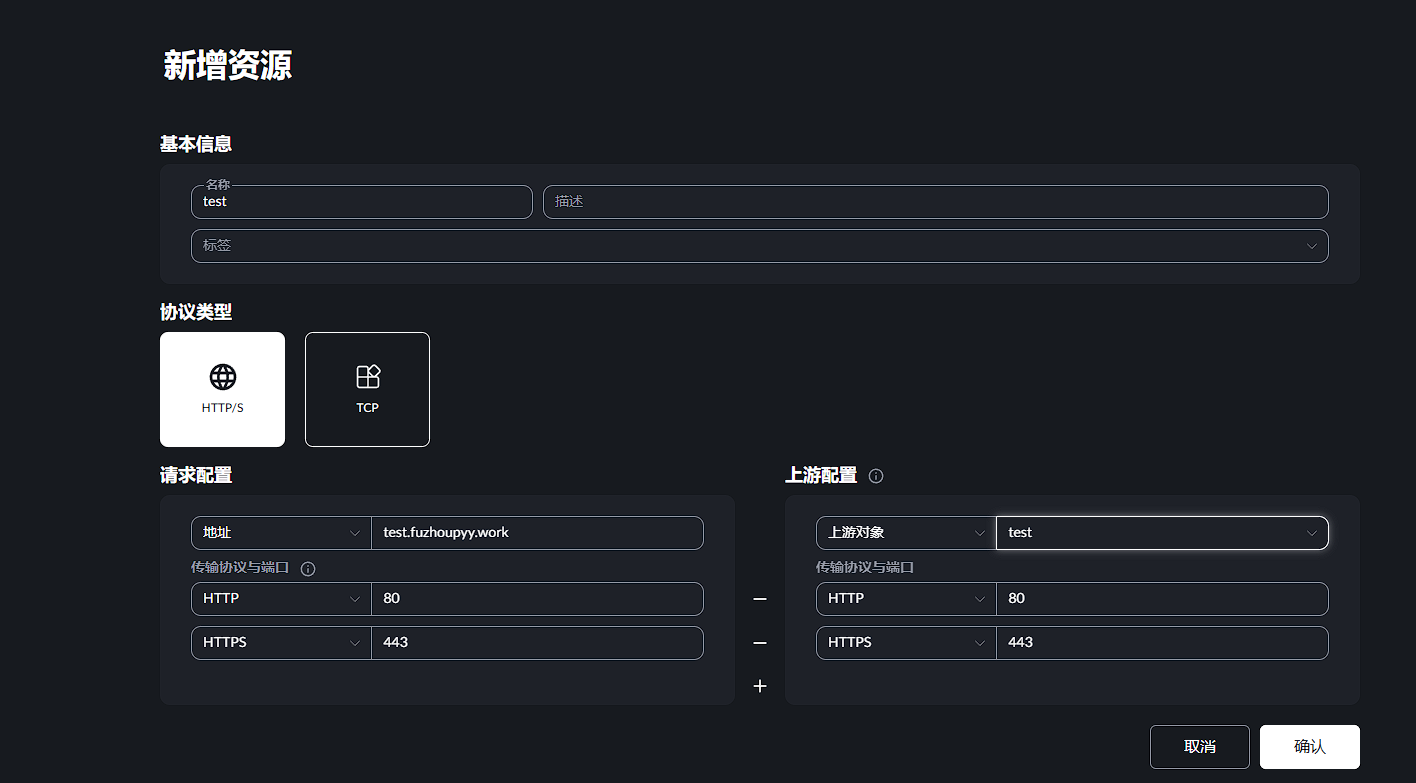The image size is (1416, 783).
Task: Click the 名称 name input field
Action: point(361,202)
